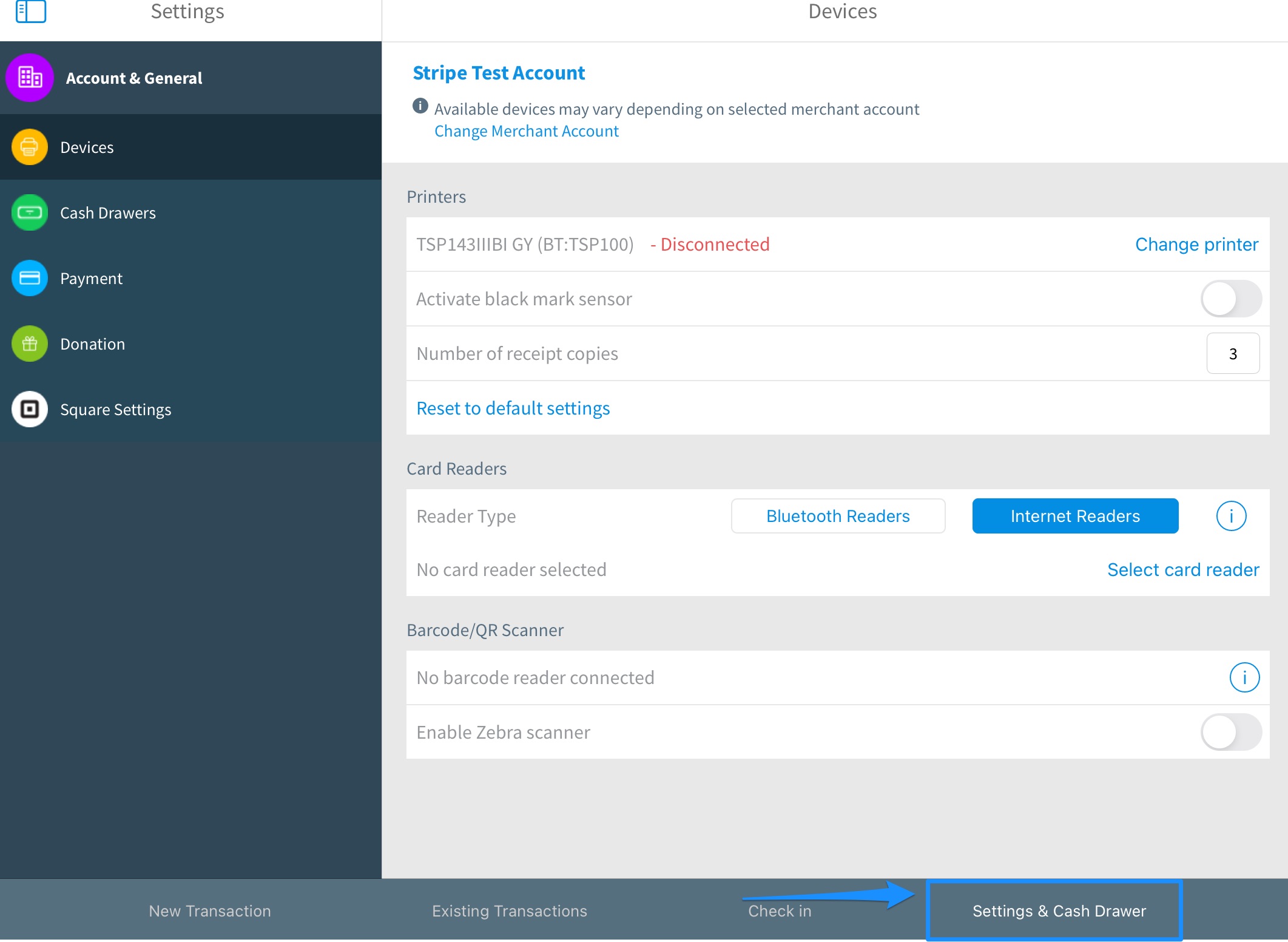Click the blue Payment card icon
Image resolution: width=1288 pixels, height=942 pixels.
pyautogui.click(x=30, y=278)
